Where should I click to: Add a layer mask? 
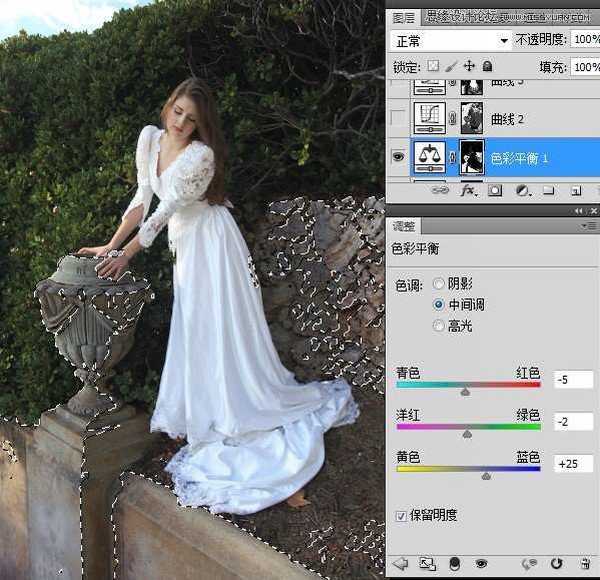494,190
